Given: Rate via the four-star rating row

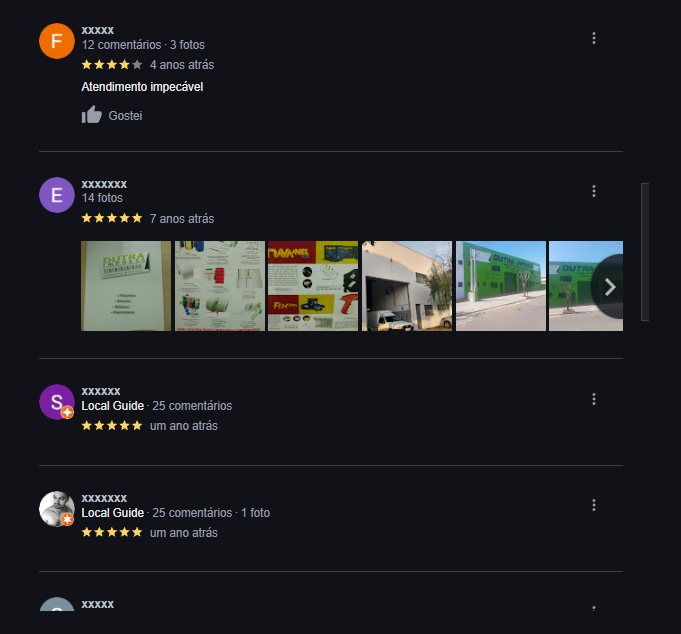Looking at the screenshot, I should [112, 65].
